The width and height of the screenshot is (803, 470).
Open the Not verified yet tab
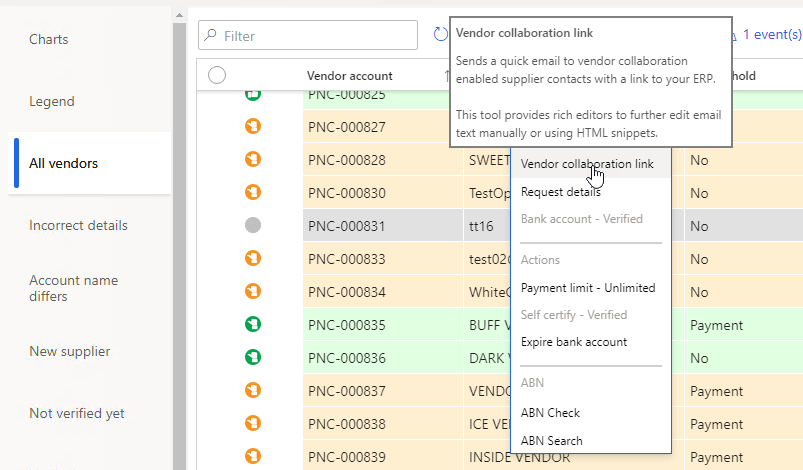click(x=77, y=413)
